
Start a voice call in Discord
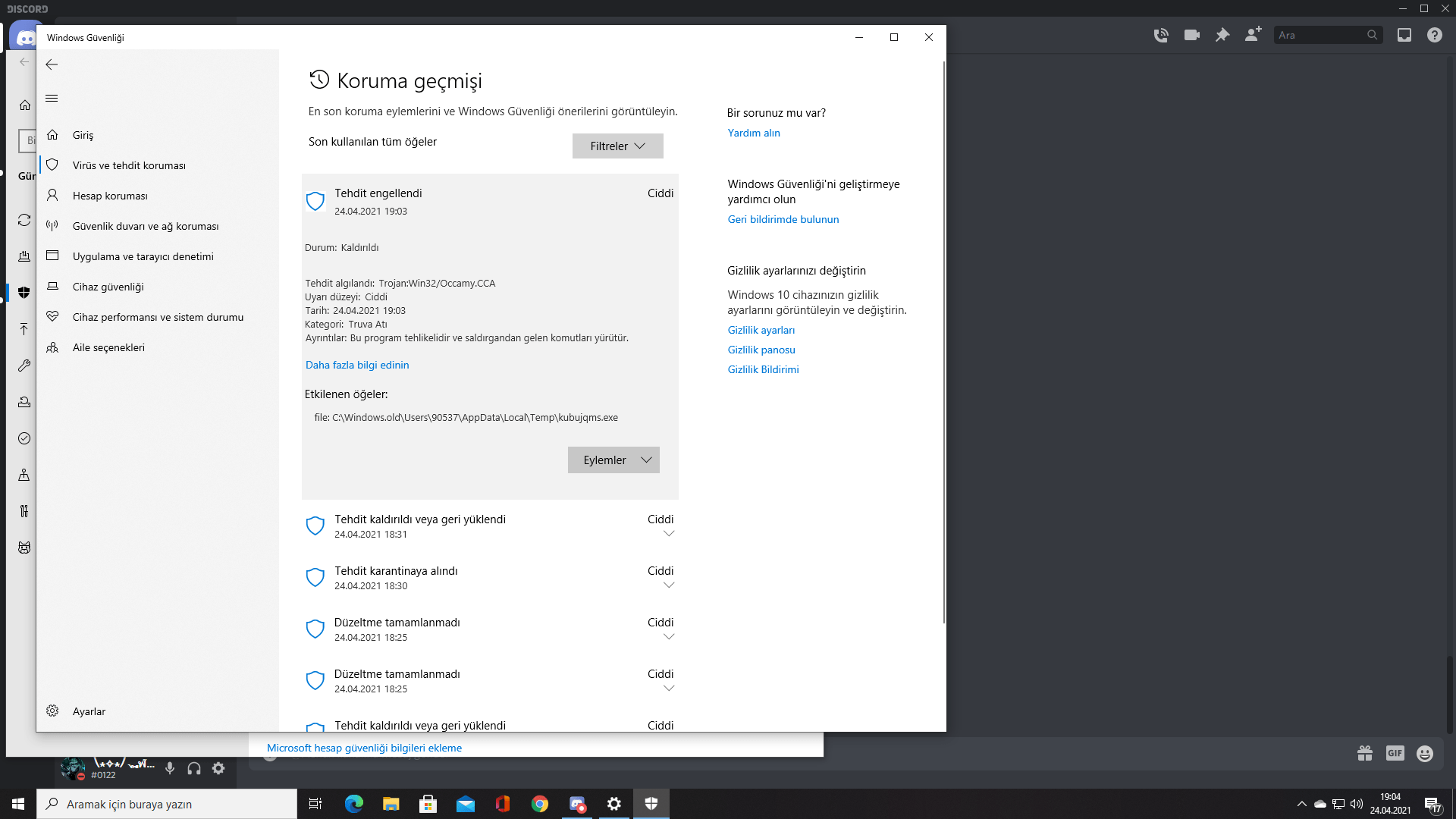click(1161, 35)
